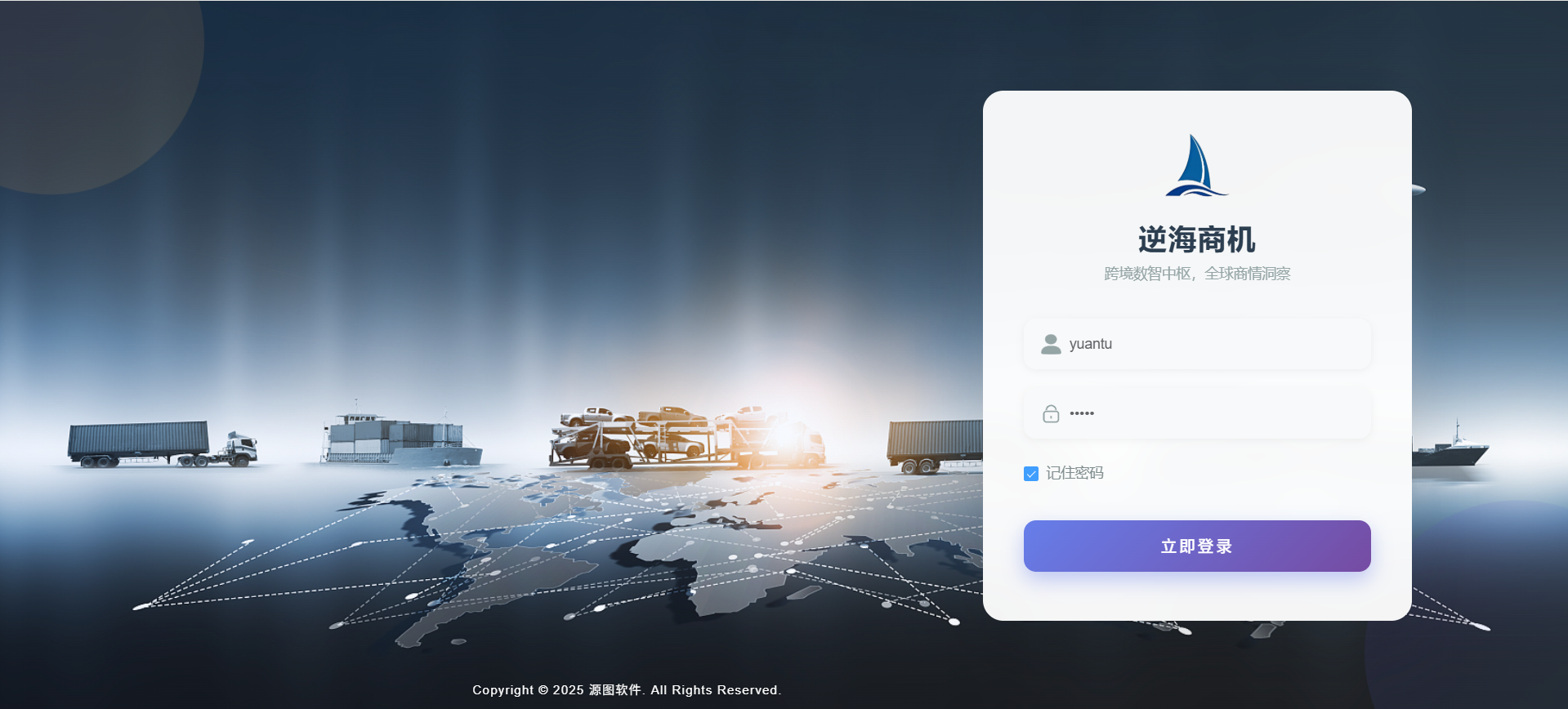The height and width of the screenshot is (709, 1568).
Task: Click the 记住密码 label text
Action: point(1074,473)
